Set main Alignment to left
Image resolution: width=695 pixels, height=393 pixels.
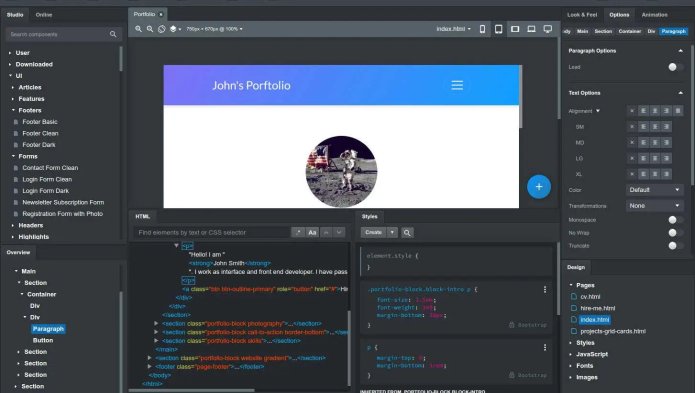coord(643,111)
